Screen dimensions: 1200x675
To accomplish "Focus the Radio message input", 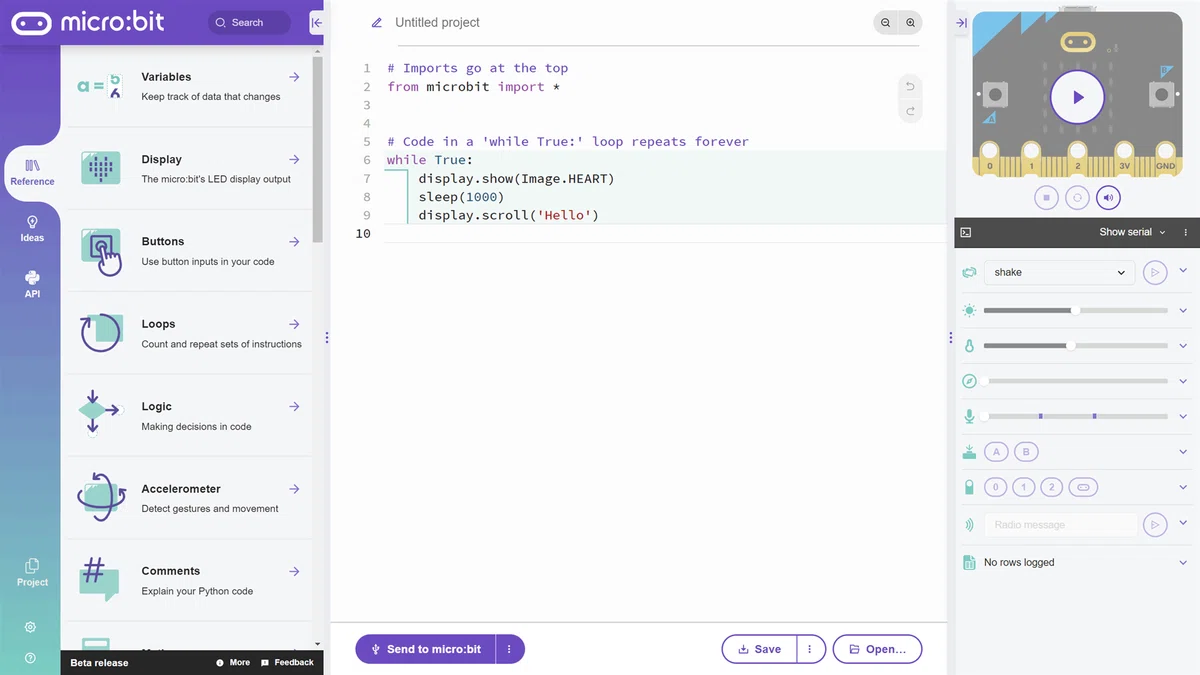I will (1061, 524).
